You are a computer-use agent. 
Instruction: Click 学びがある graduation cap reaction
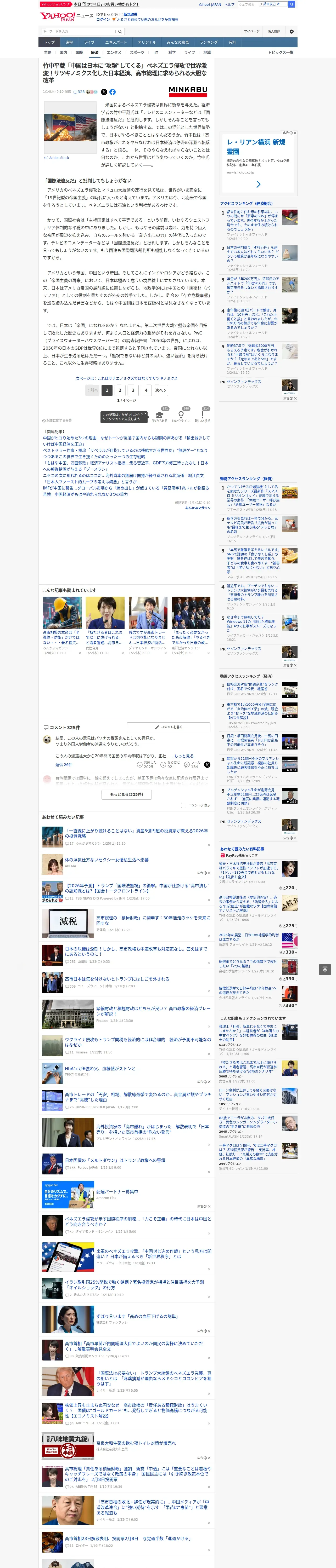tap(160, 415)
